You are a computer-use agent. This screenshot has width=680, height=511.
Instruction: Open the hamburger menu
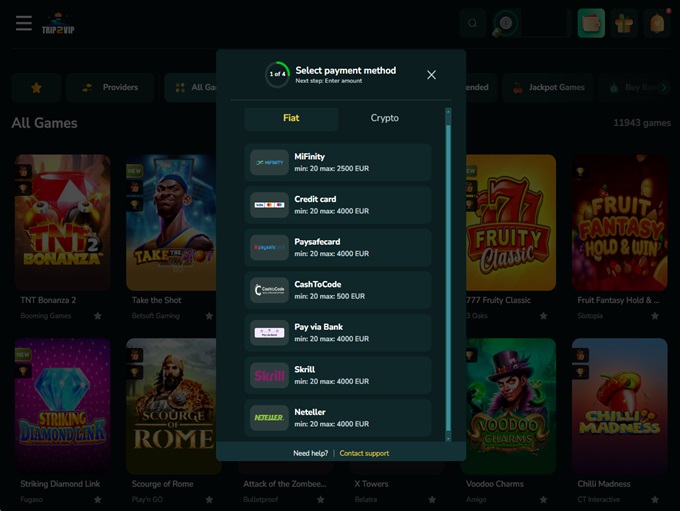coord(24,23)
